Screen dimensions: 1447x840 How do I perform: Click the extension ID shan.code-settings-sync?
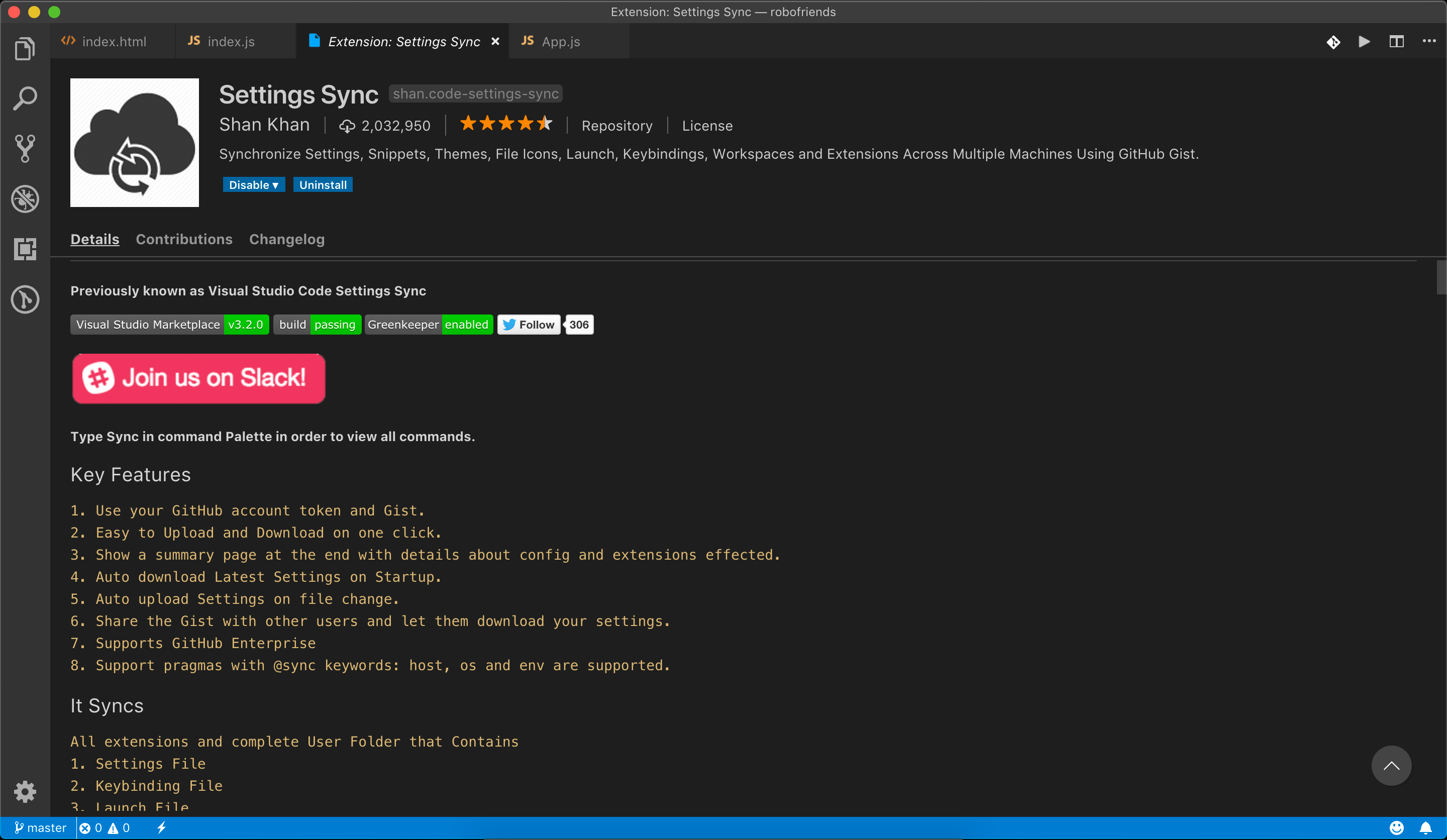pyautogui.click(x=475, y=93)
